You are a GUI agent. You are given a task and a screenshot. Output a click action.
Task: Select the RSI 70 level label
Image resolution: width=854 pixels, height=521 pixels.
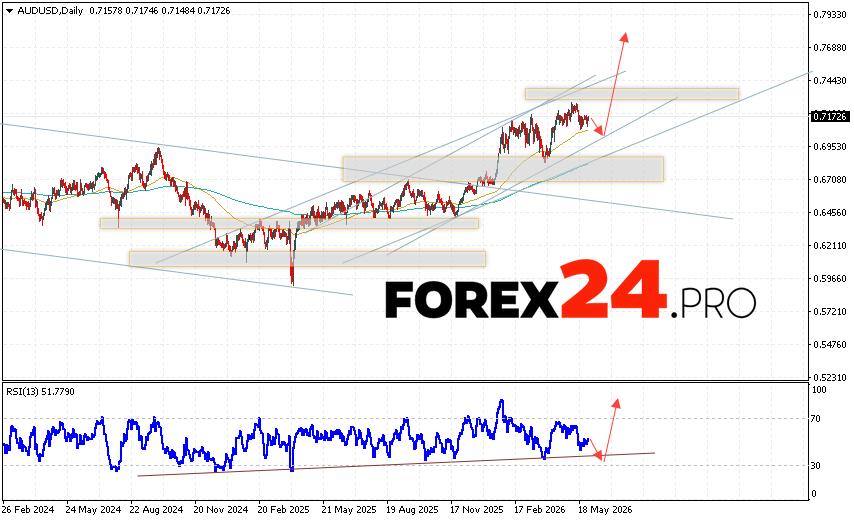pyautogui.click(x=816, y=419)
